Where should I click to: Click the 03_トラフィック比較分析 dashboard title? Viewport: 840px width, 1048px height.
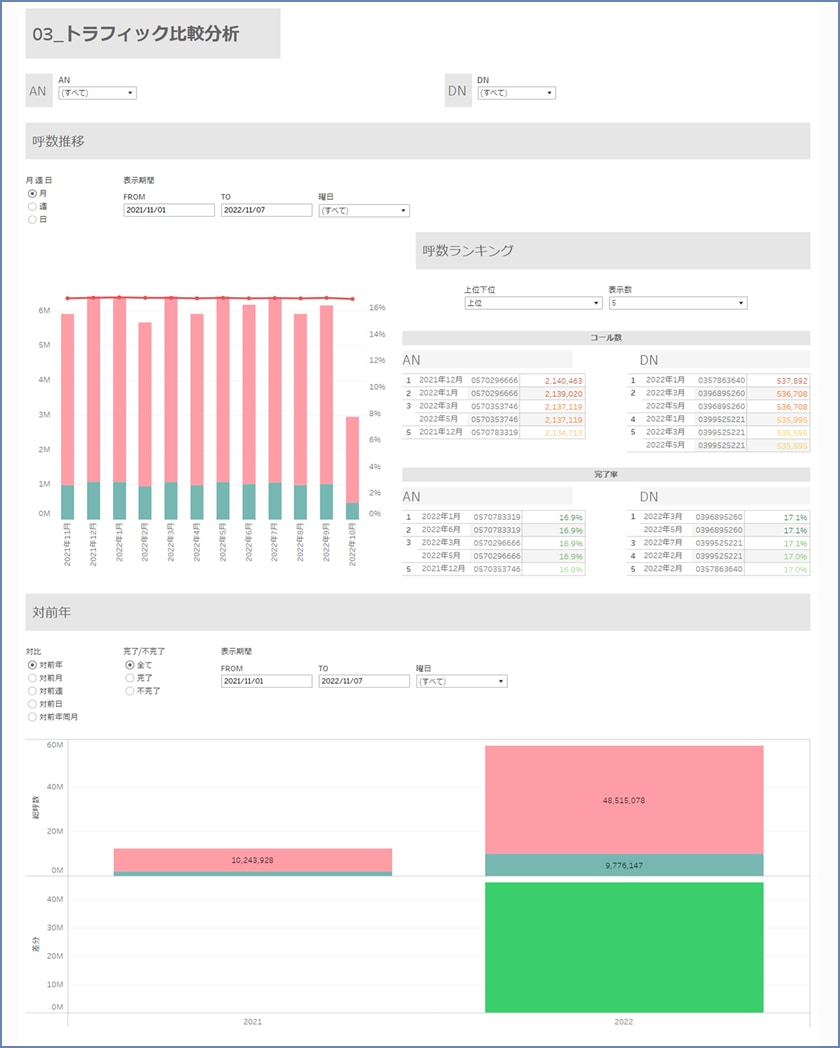pyautogui.click(x=136, y=34)
